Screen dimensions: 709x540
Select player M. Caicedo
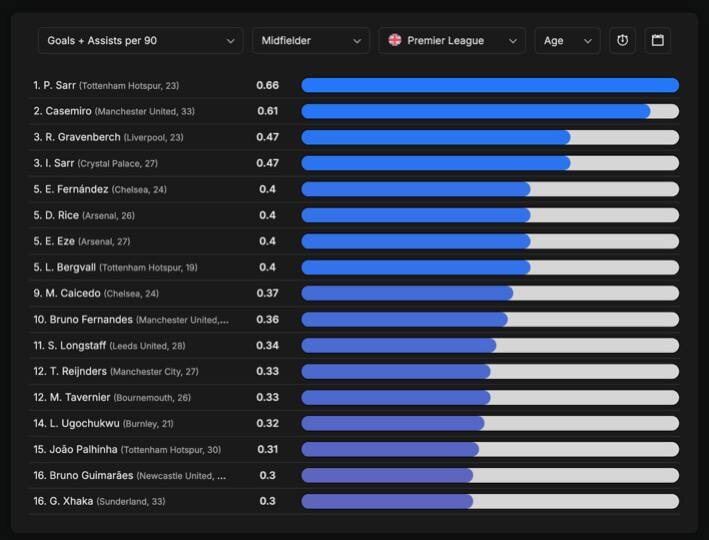pyautogui.click(x=96, y=293)
